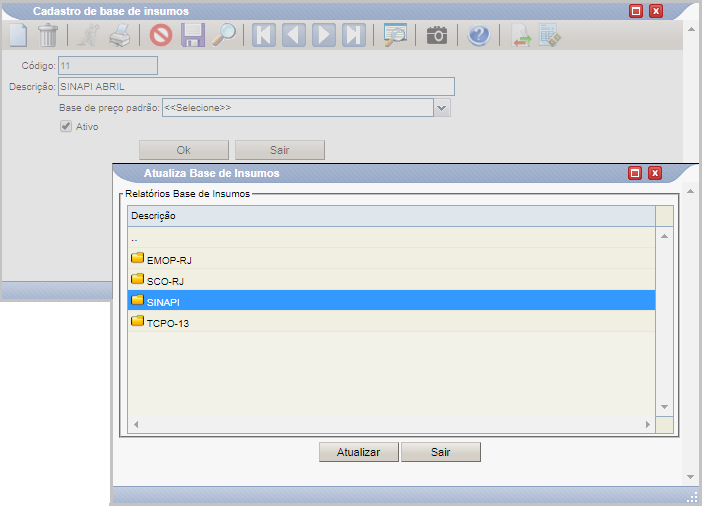Close the Cadastro de base de insumos window
The width and height of the screenshot is (702, 506).
pos(656,11)
